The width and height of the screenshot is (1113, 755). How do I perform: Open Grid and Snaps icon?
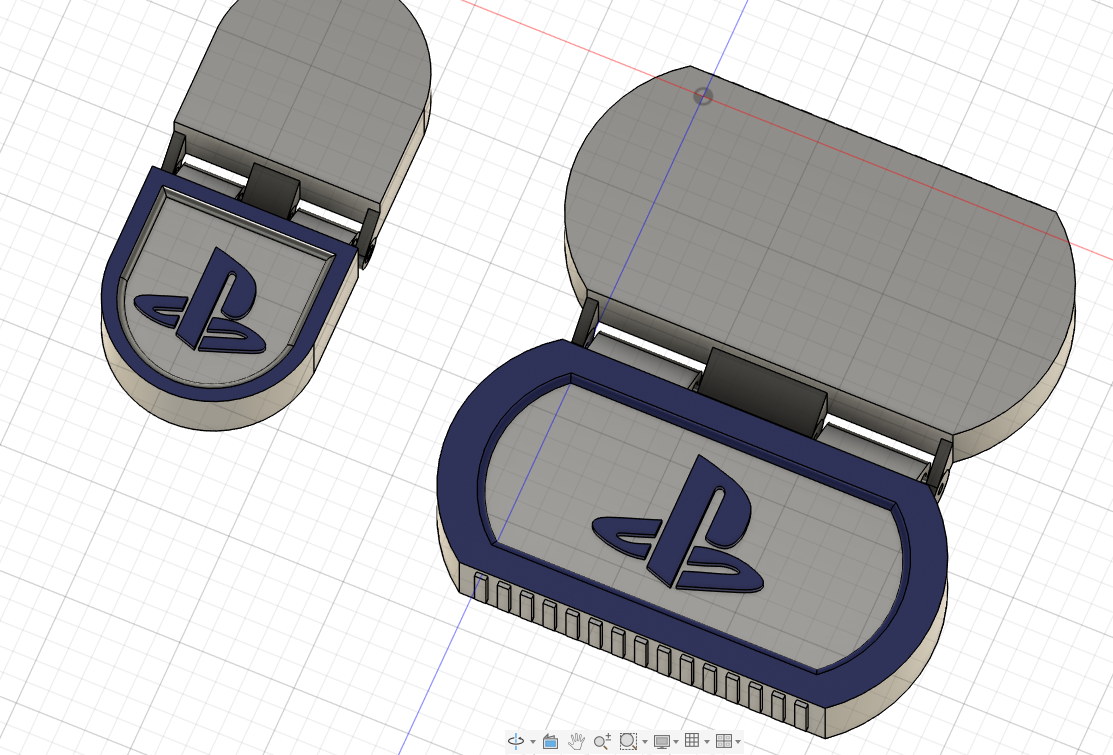click(x=692, y=742)
